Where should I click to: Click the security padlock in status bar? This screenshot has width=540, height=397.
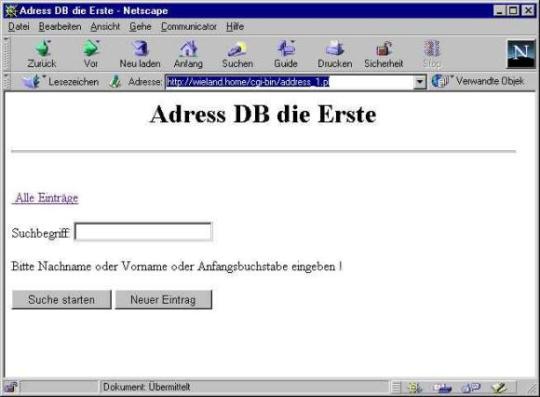(x=11, y=387)
